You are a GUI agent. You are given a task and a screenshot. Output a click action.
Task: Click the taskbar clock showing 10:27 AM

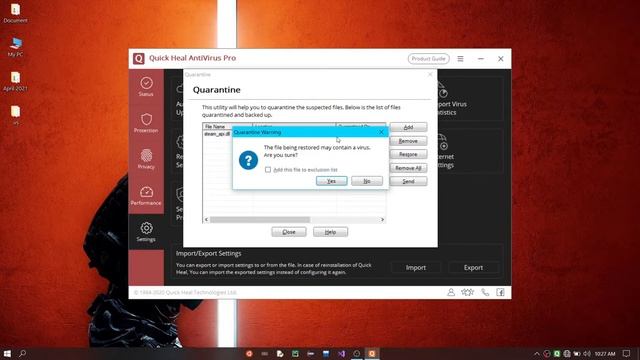(604, 353)
